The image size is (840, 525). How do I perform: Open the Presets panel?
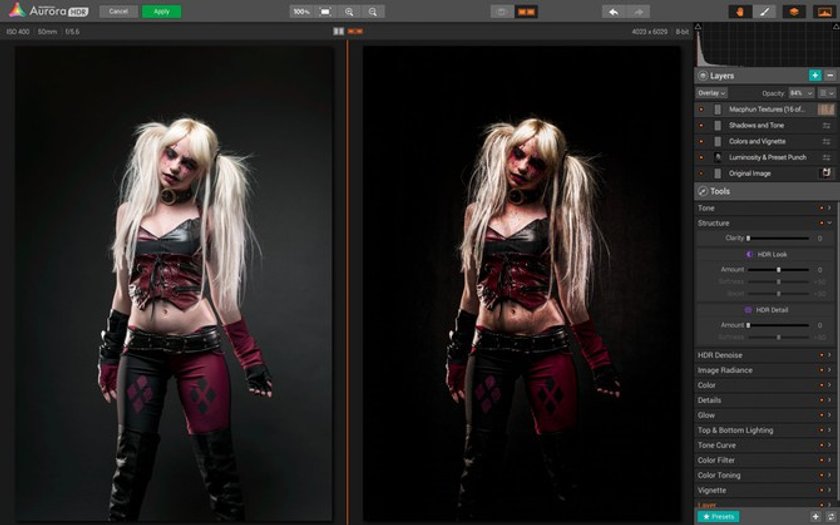718,517
